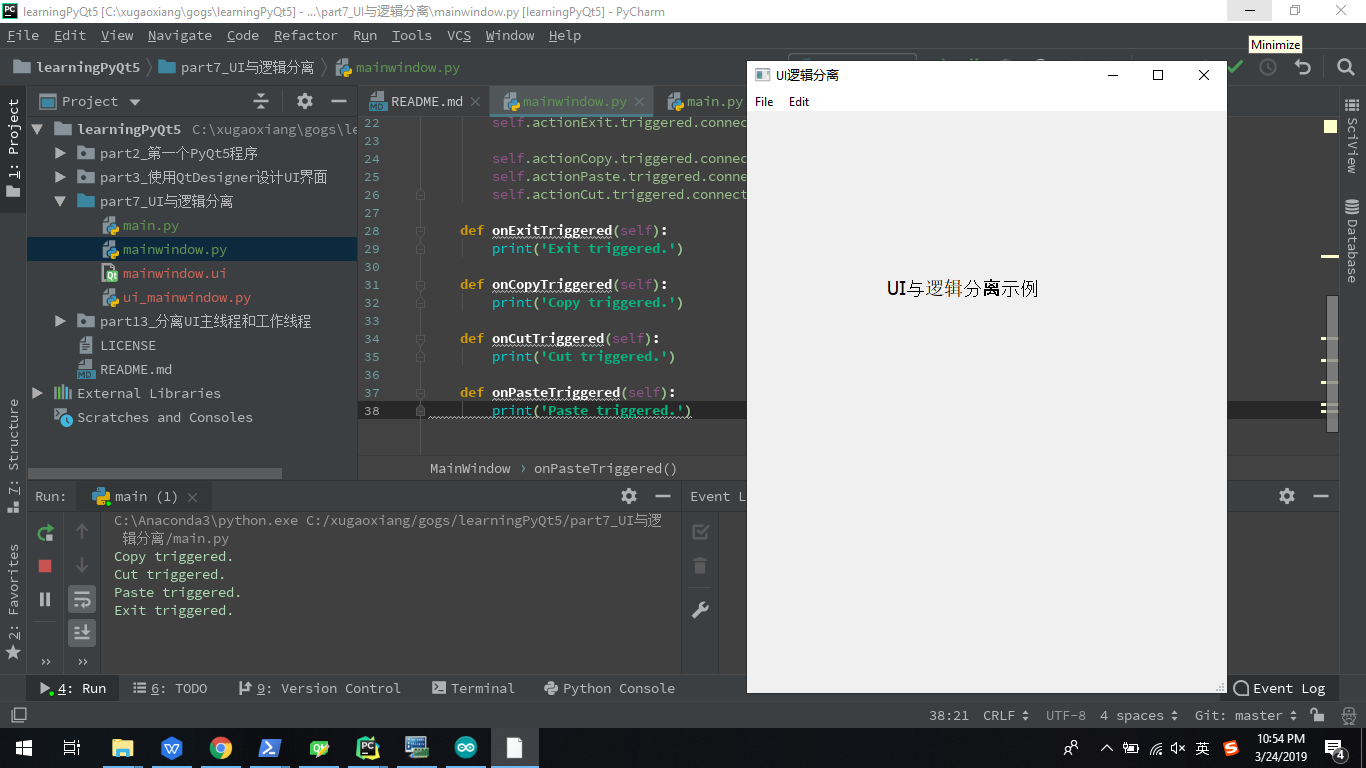Viewport: 1366px width, 768px height.
Task: Hide the Run tool window
Action: [663, 496]
